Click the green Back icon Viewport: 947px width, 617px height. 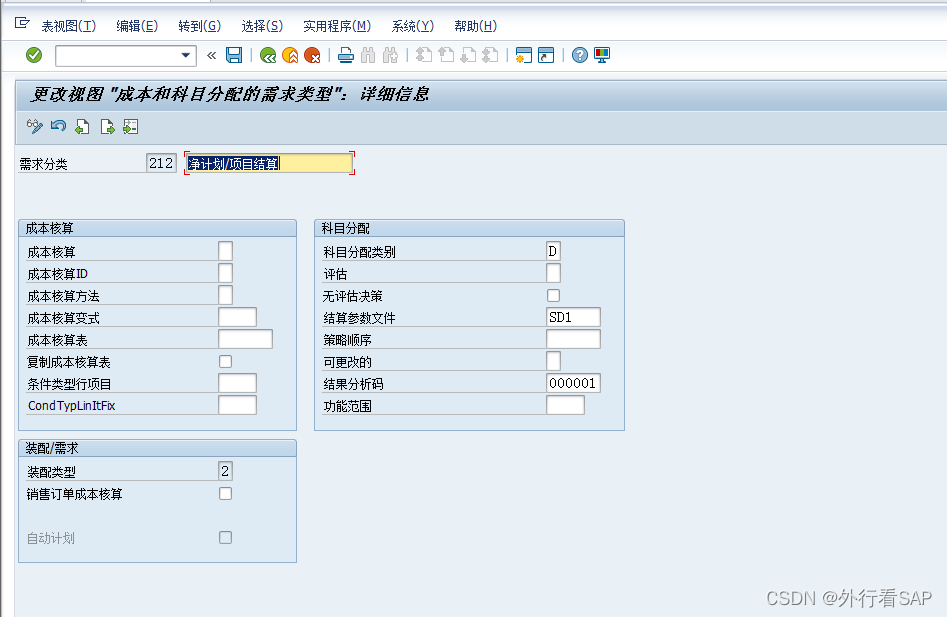pyautogui.click(x=268, y=56)
